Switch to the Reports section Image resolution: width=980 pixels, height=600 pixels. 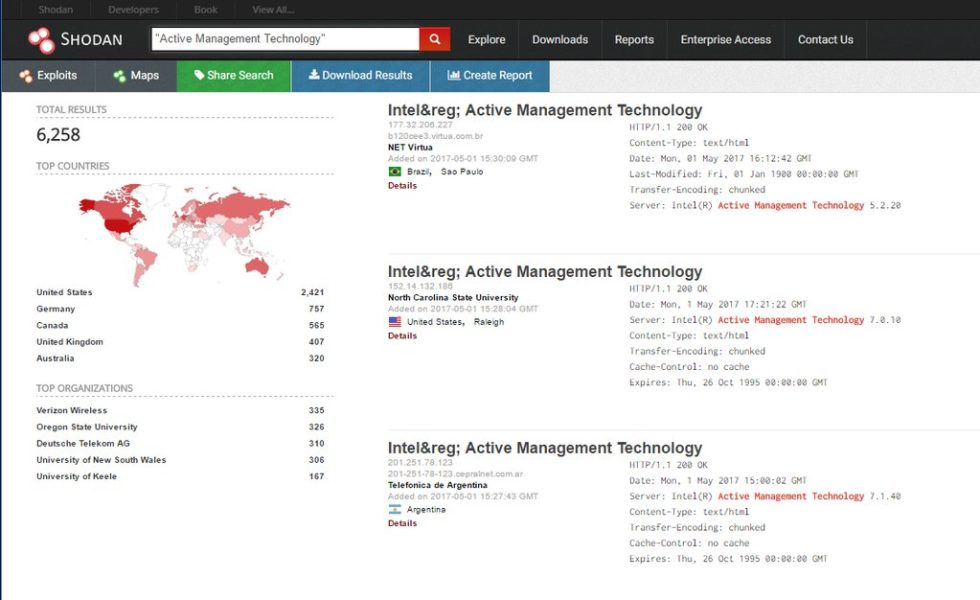(634, 39)
